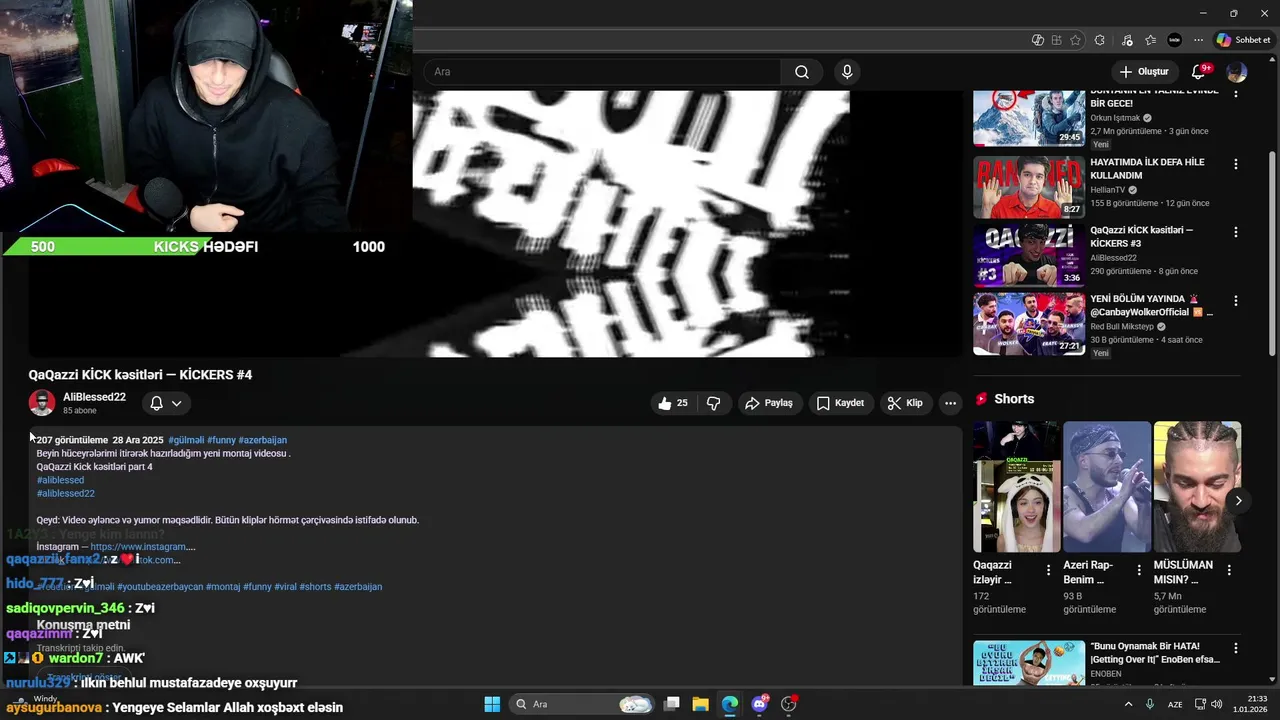
Task: Click the Windows taskbar search box
Action: click(x=582, y=704)
